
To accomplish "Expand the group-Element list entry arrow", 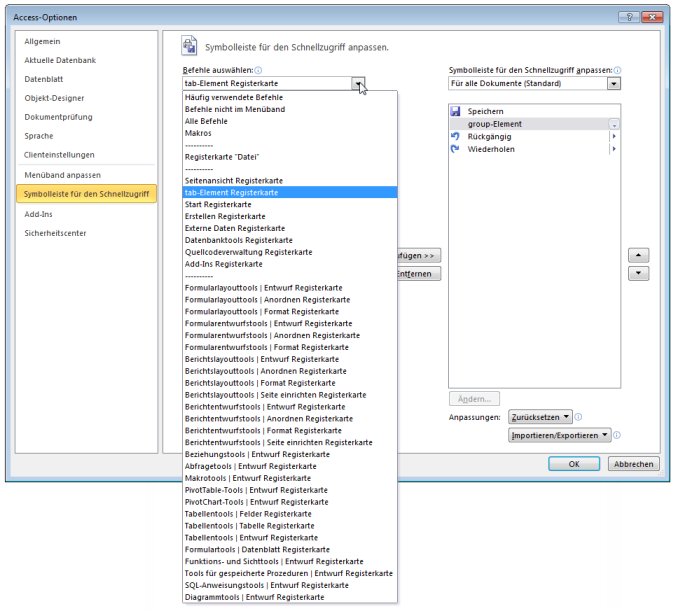I will click(614, 124).
